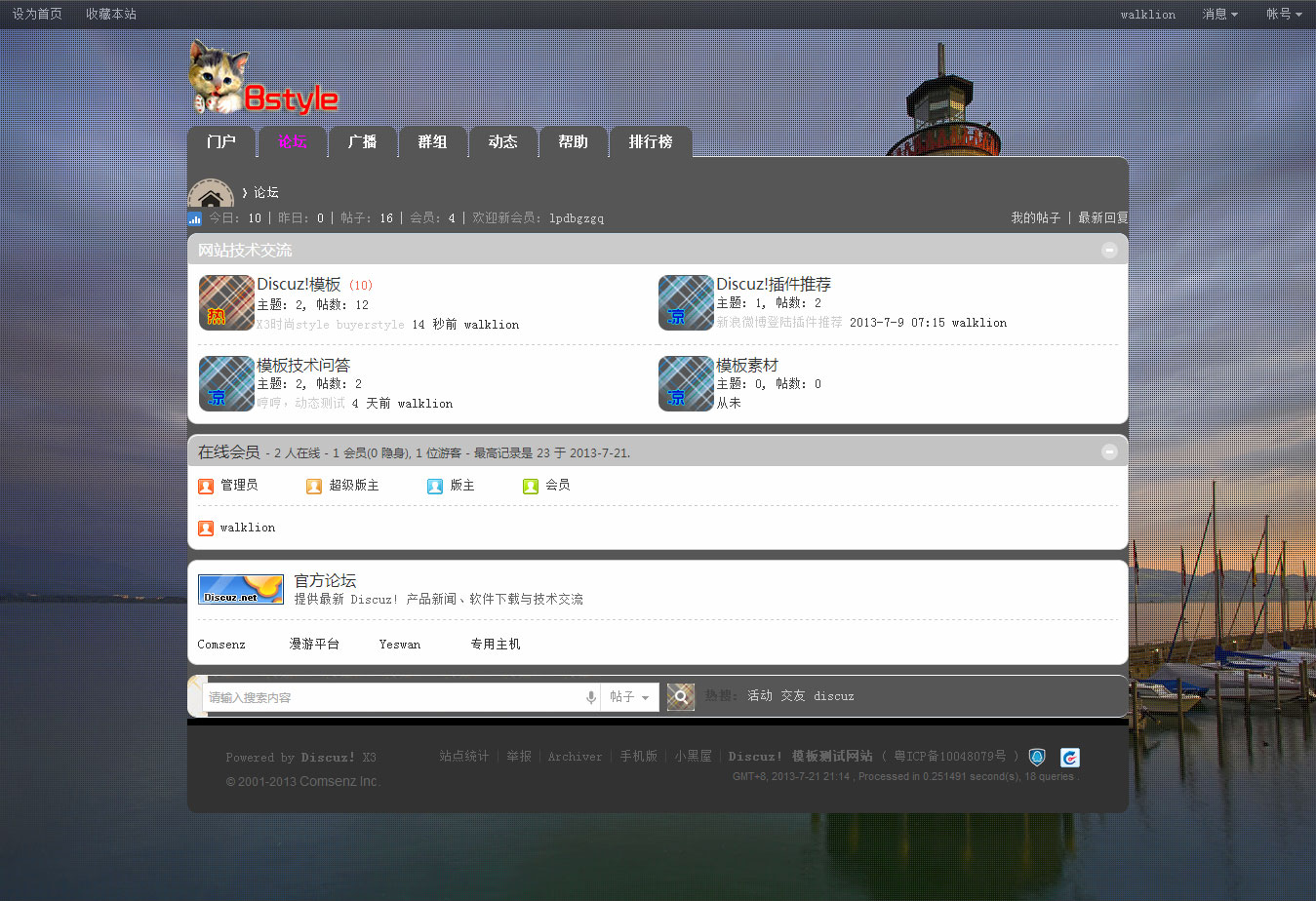Click the 会员 legend icon

(x=531, y=486)
